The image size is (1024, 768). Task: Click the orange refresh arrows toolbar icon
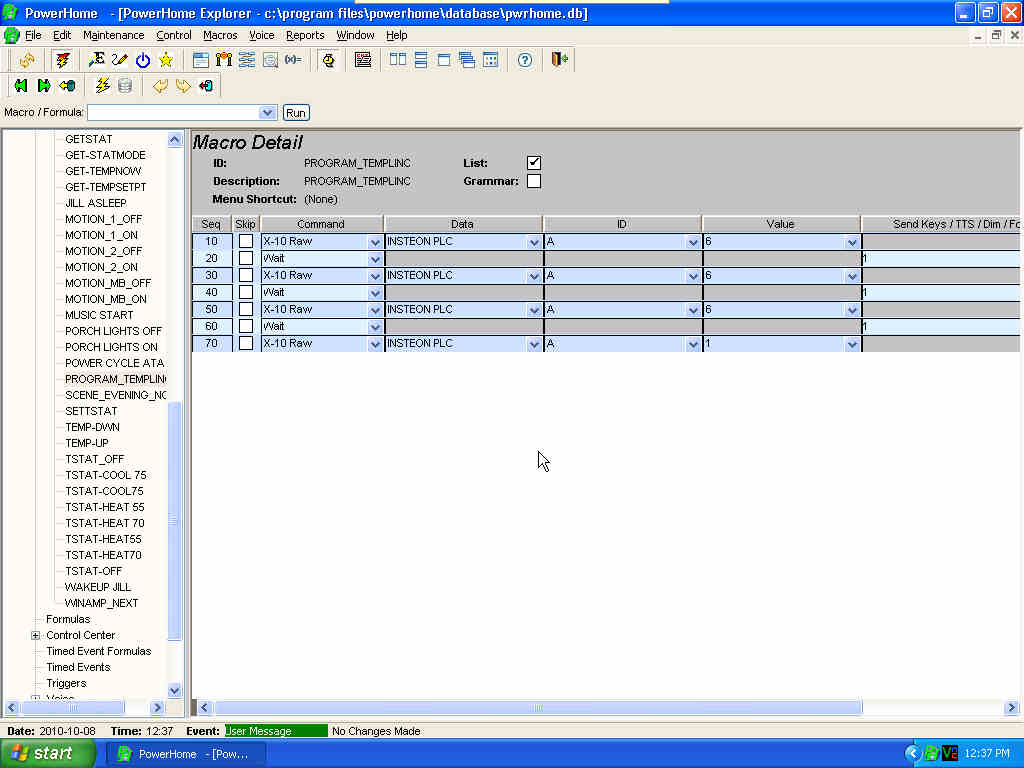click(x=27, y=60)
